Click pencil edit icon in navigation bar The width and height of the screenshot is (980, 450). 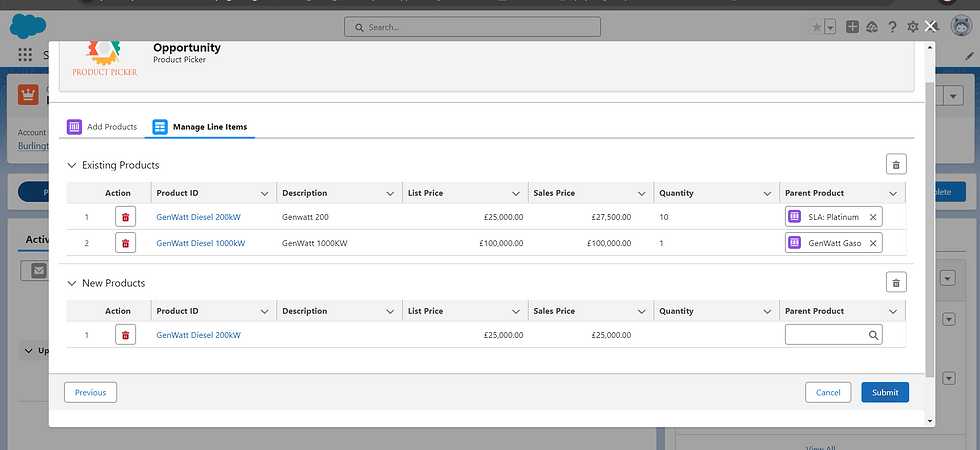coord(969,56)
